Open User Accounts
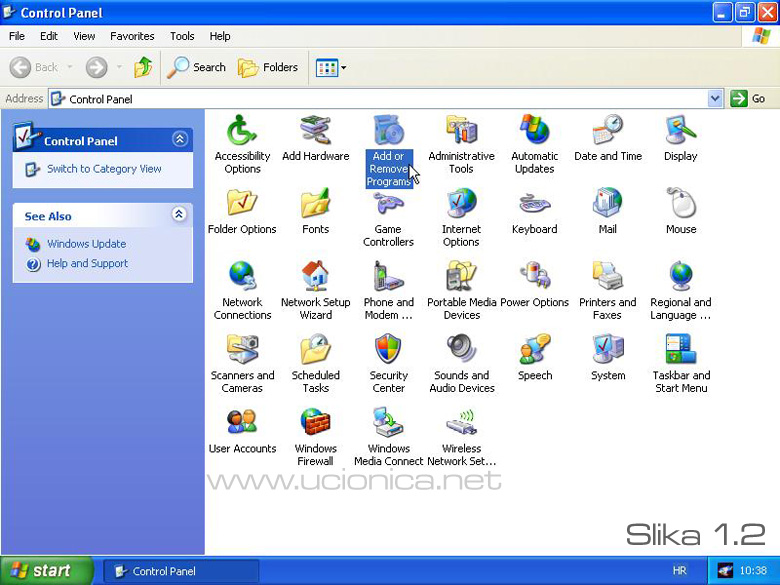 [x=242, y=431]
